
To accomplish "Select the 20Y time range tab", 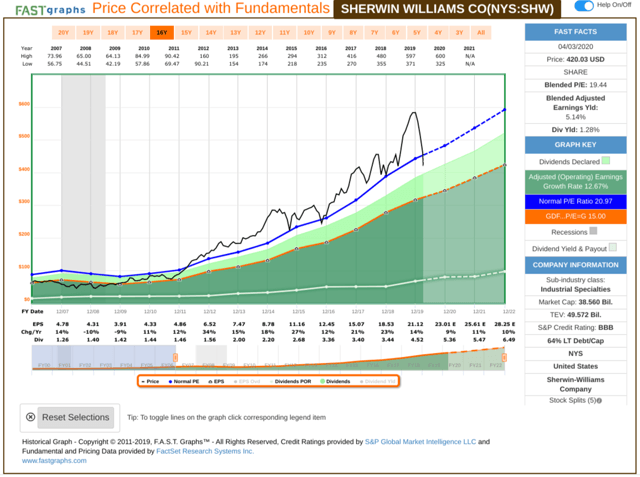I will [x=63, y=33].
